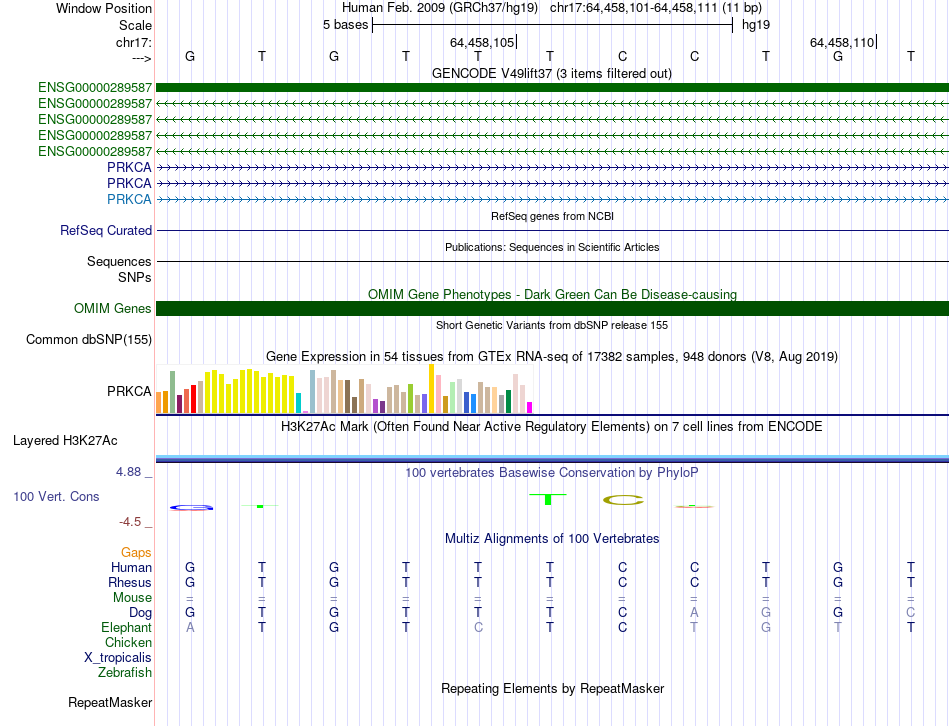Open the "H3K27Ac Mark" ENCODE track title

(x=552, y=426)
